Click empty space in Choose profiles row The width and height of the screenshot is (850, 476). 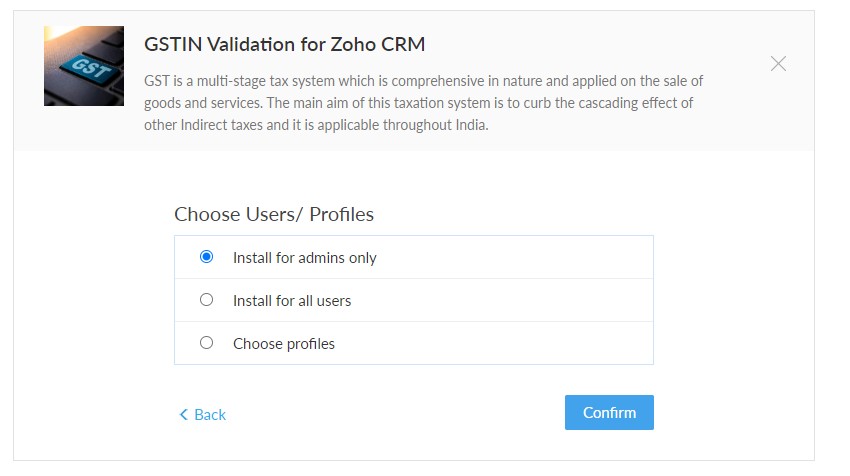520,343
